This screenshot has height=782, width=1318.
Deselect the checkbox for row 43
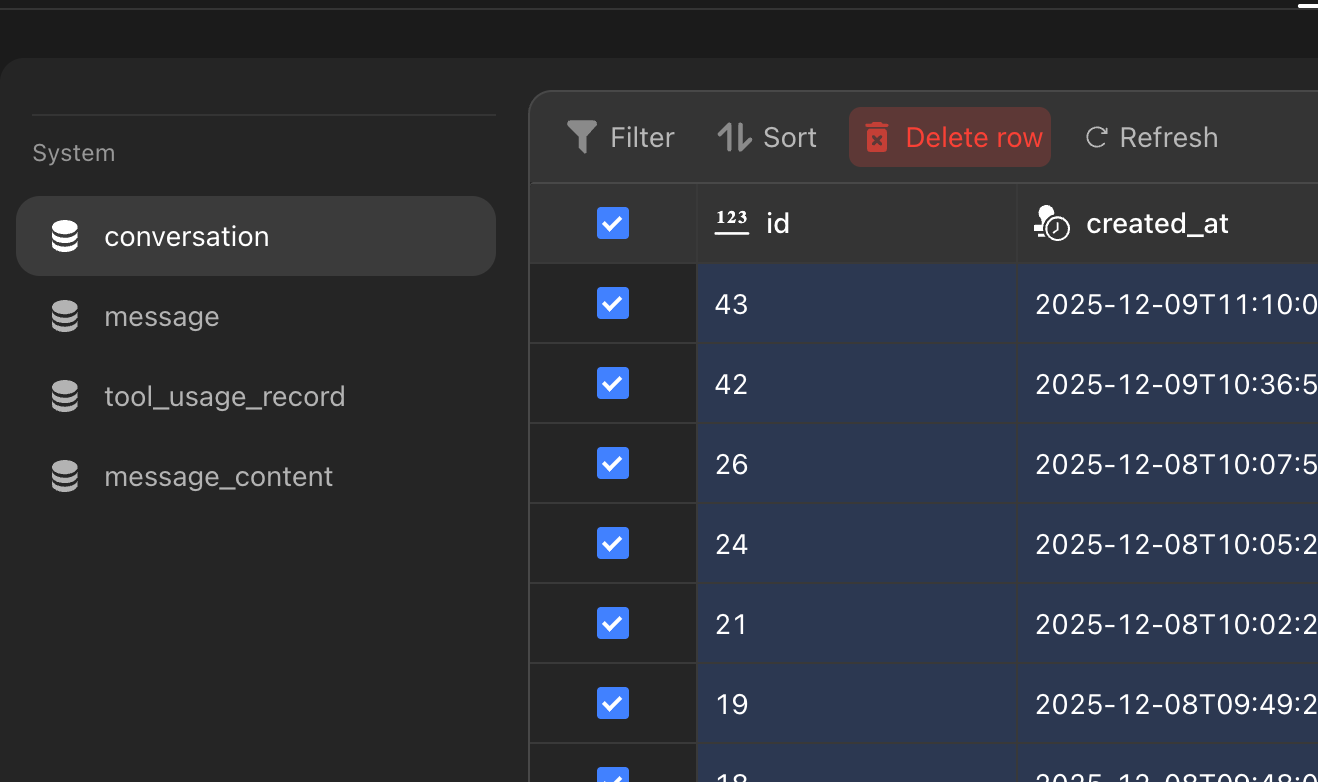pyautogui.click(x=613, y=303)
